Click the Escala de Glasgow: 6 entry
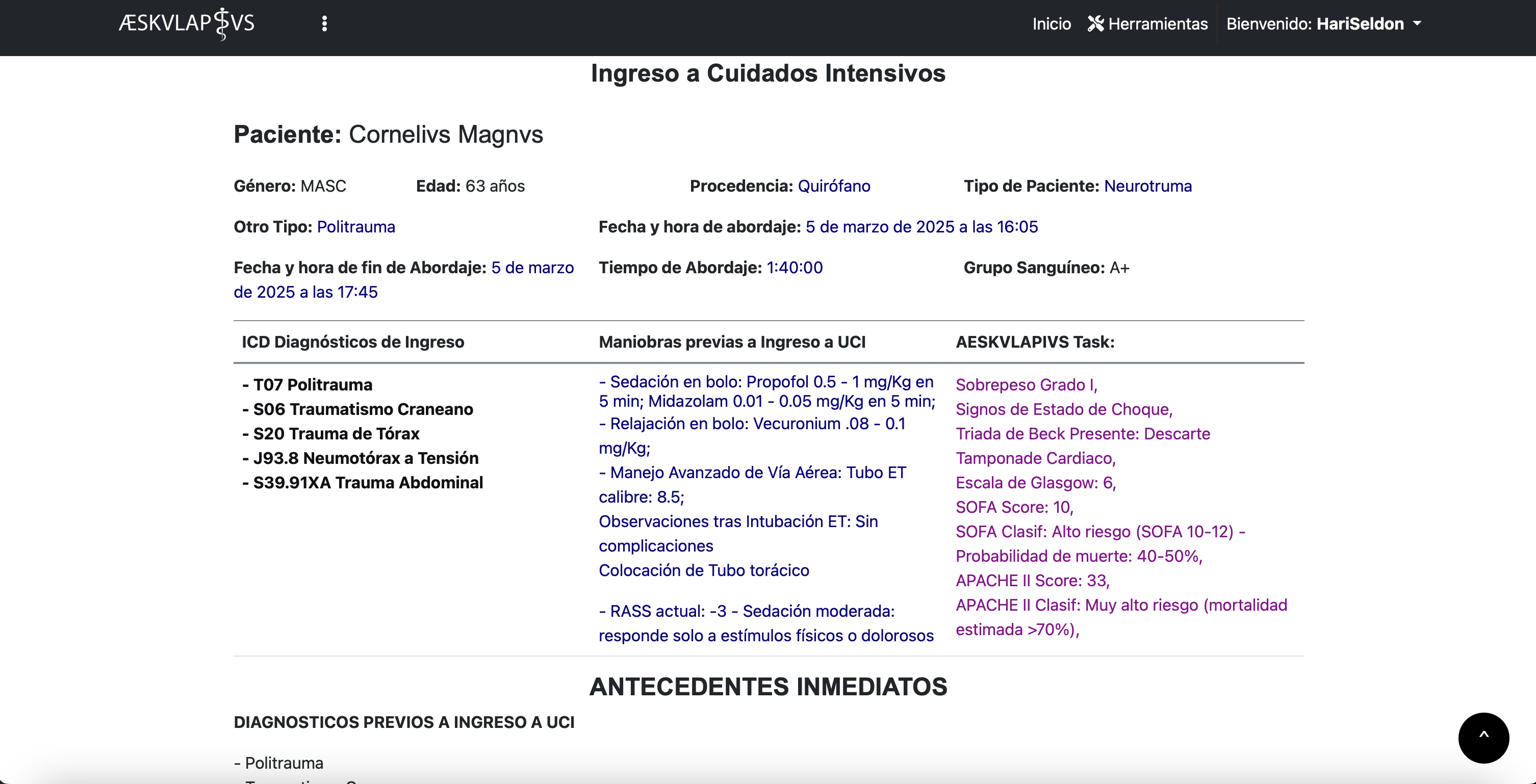1536x784 pixels. coord(1035,482)
